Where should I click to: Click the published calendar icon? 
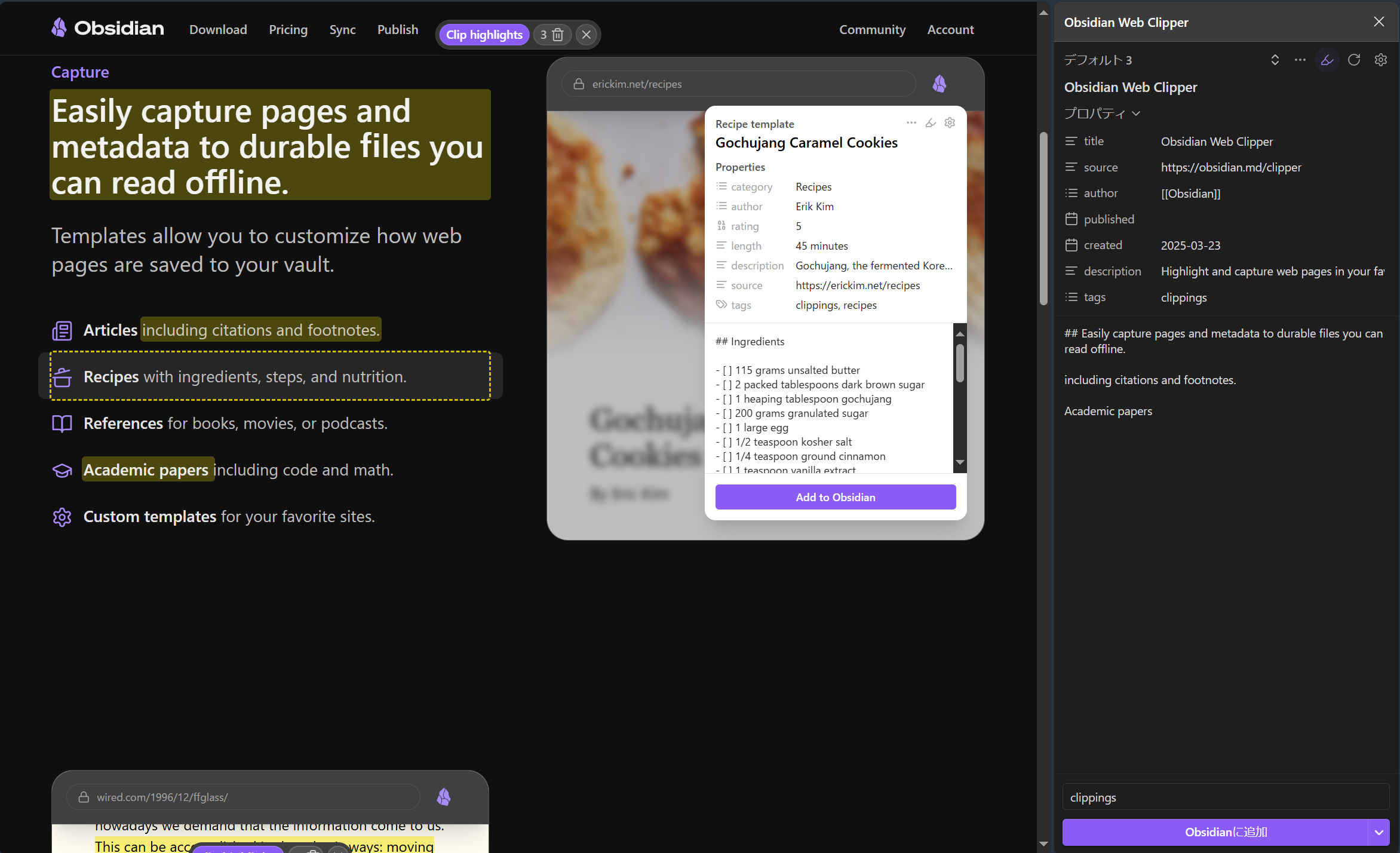pos(1071,219)
